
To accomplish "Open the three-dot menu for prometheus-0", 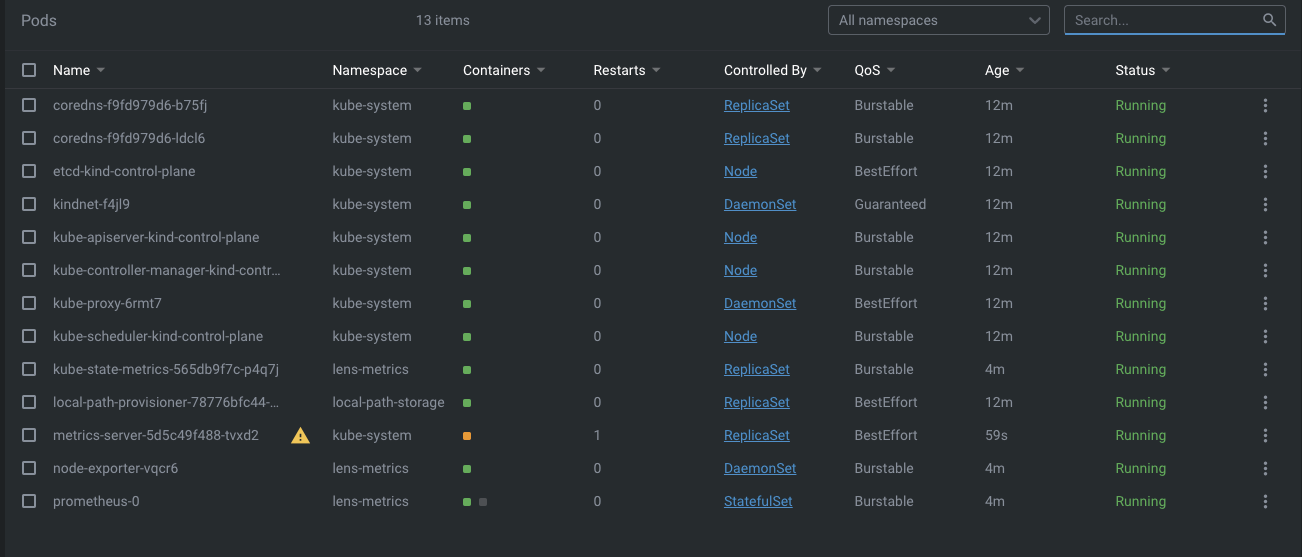I will [1265, 501].
